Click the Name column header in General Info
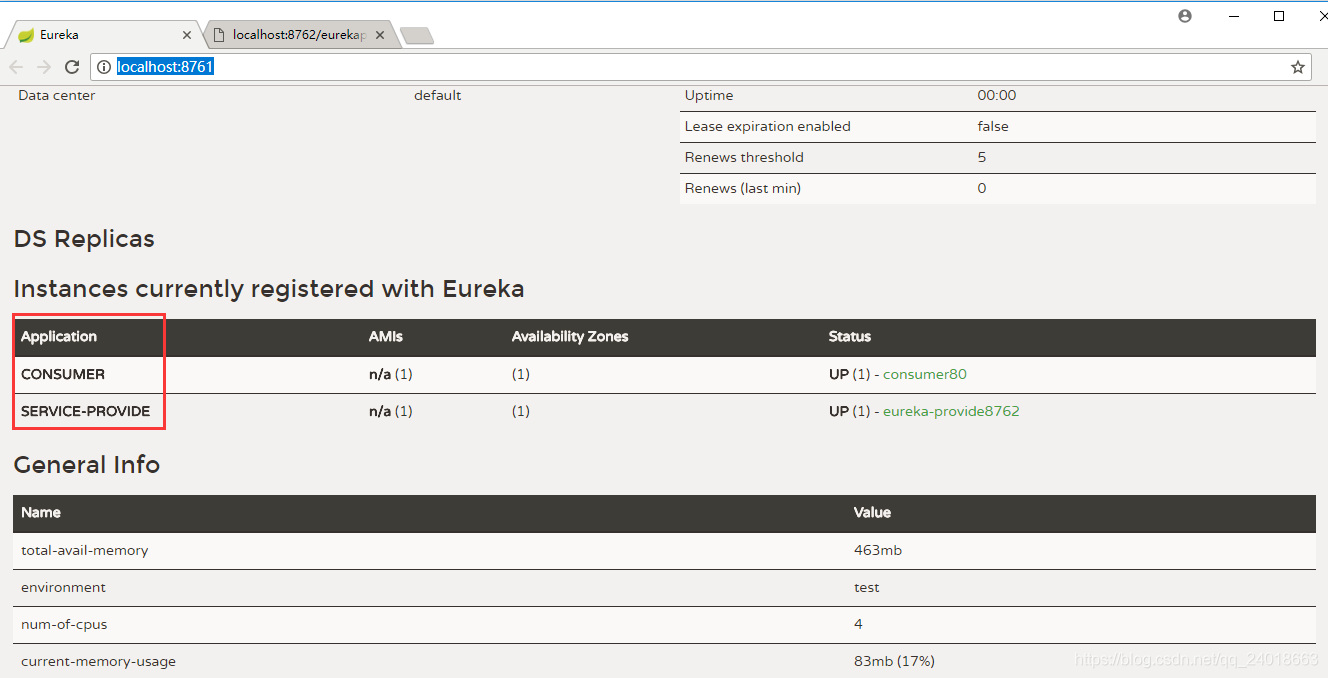Viewport: 1328px width, 678px height. pos(41,512)
